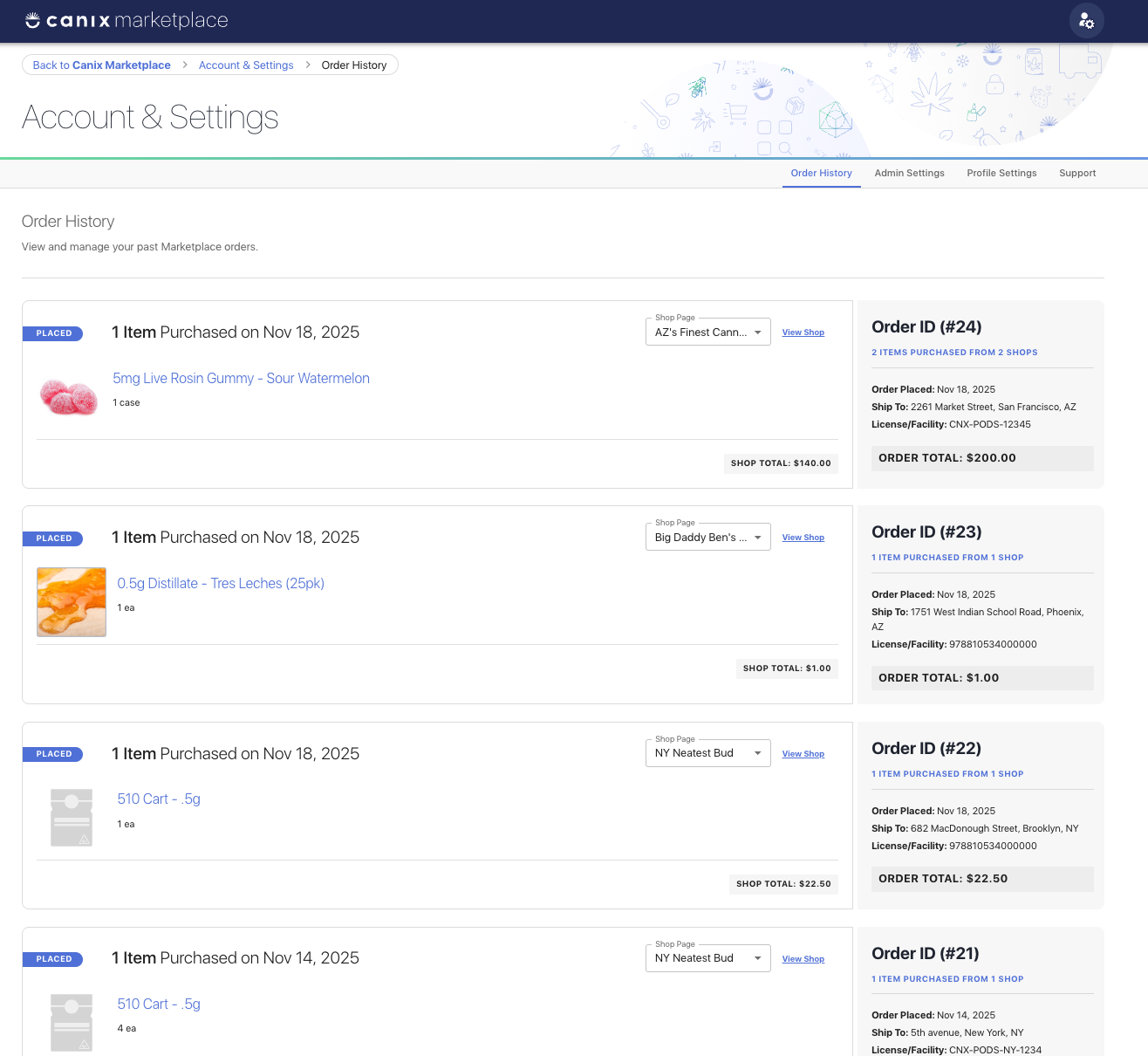This screenshot has width=1148, height=1056.
Task: Click Back to Canix Marketplace breadcrumb
Action: click(x=101, y=65)
